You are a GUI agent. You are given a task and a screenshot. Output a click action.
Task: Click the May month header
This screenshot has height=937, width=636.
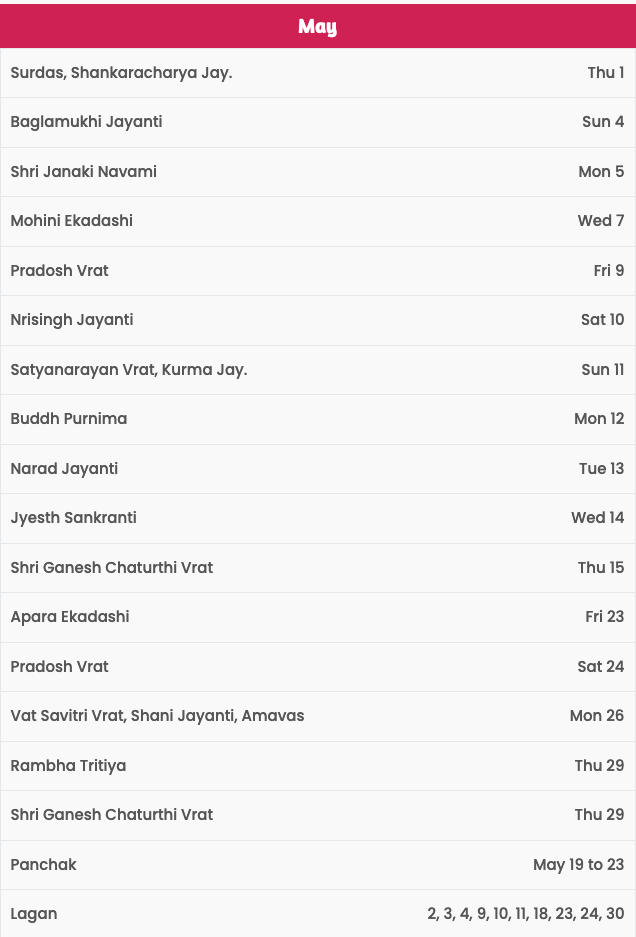tap(317, 26)
